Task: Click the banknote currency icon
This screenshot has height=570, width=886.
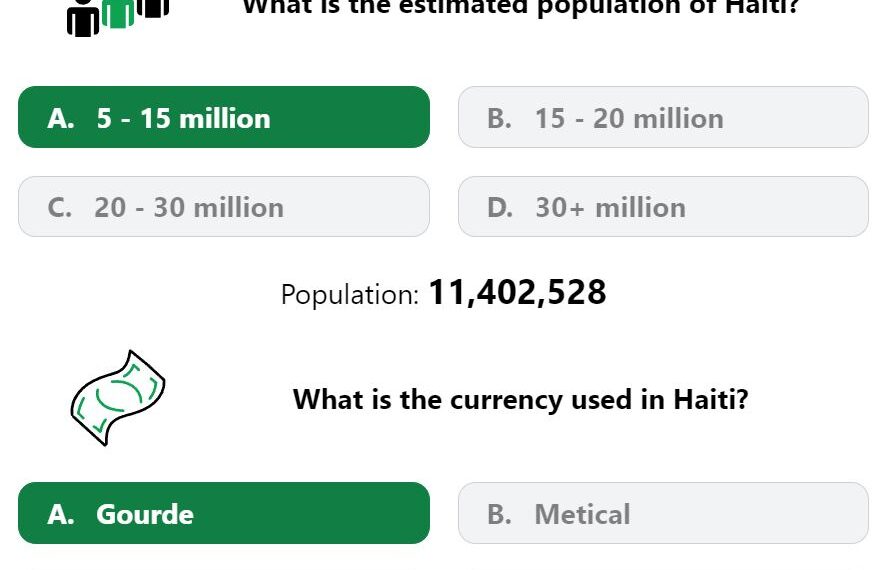Action: [x=117, y=397]
